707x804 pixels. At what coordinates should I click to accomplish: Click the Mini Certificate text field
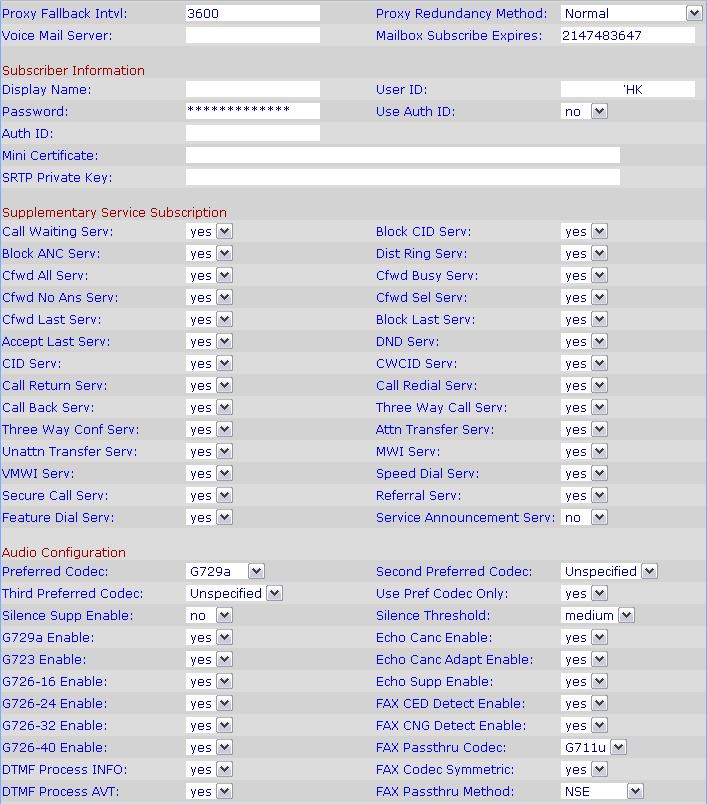pyautogui.click(x=402, y=155)
